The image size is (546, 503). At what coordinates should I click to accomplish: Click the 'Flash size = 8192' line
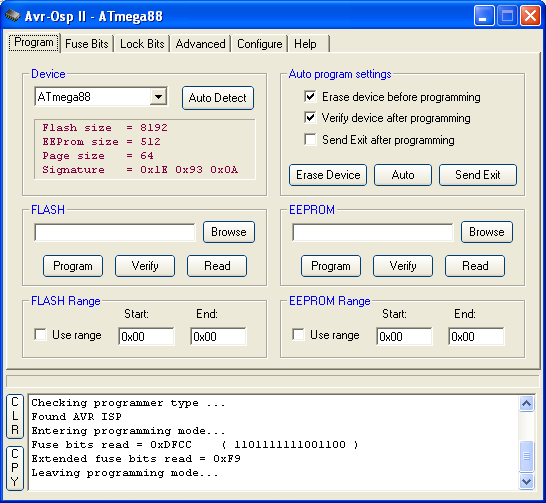pos(105,128)
